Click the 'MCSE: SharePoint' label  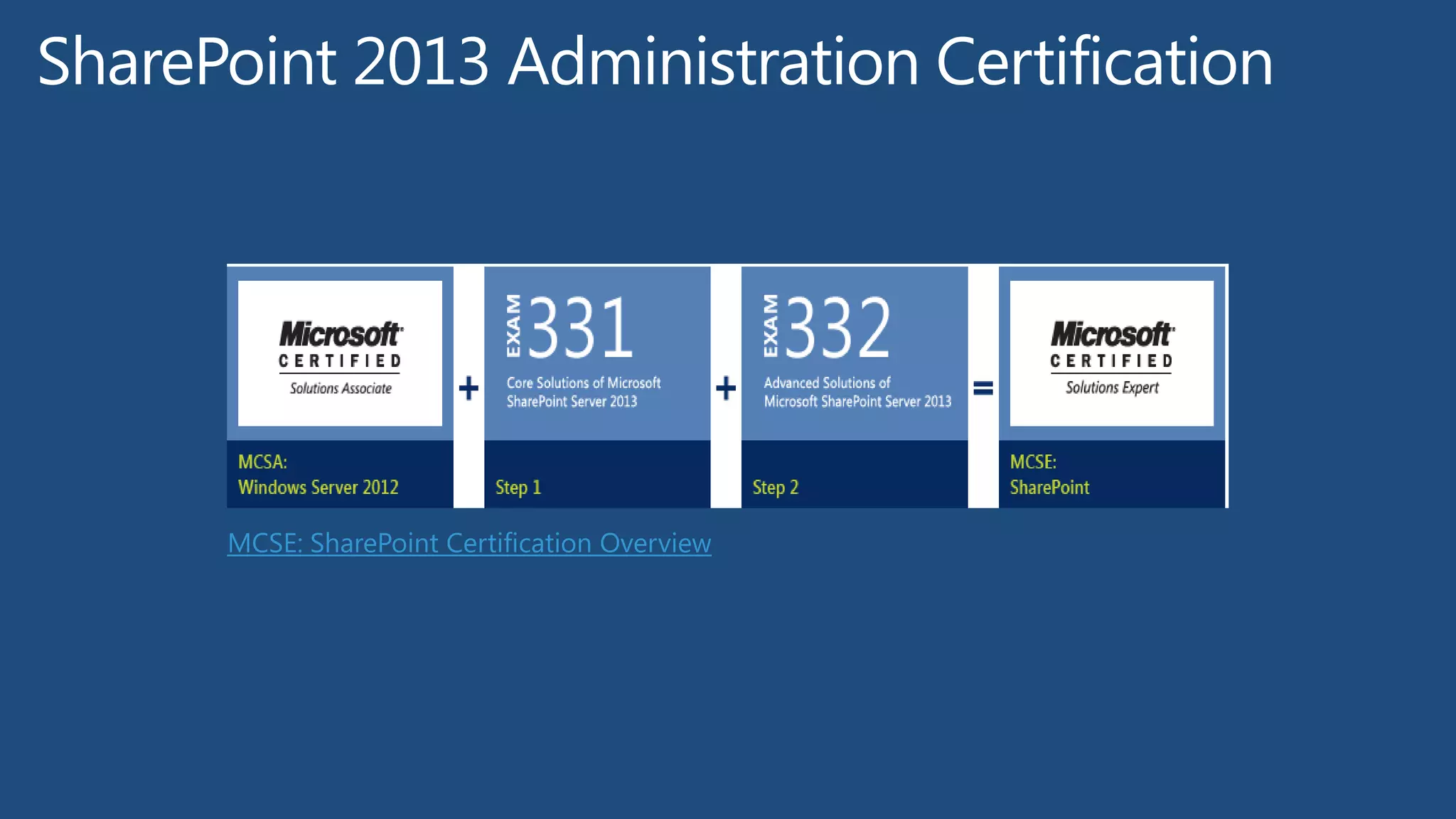pos(1049,474)
